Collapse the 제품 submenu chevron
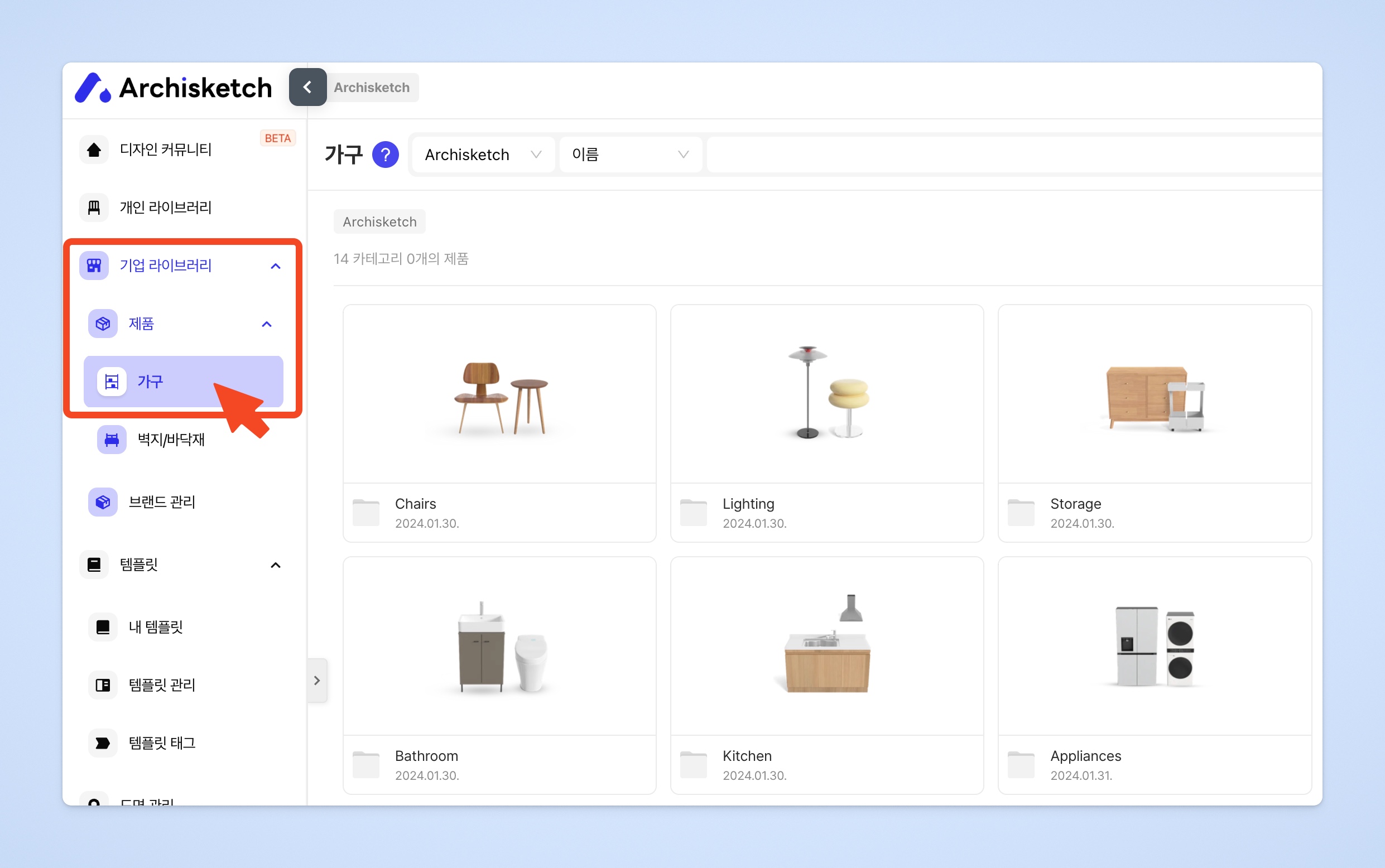The height and width of the screenshot is (868, 1385). click(266, 324)
